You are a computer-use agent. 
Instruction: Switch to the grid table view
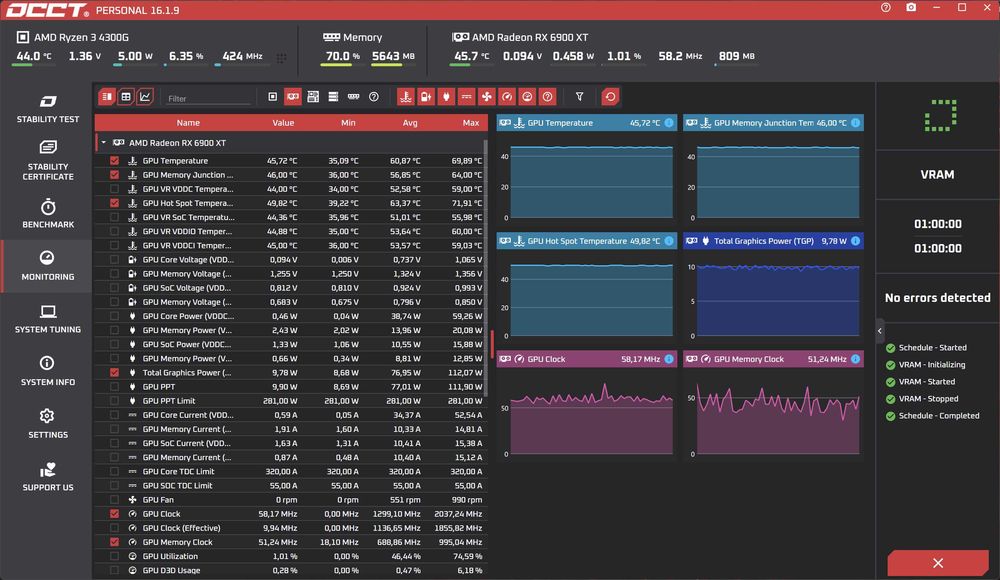(x=126, y=97)
